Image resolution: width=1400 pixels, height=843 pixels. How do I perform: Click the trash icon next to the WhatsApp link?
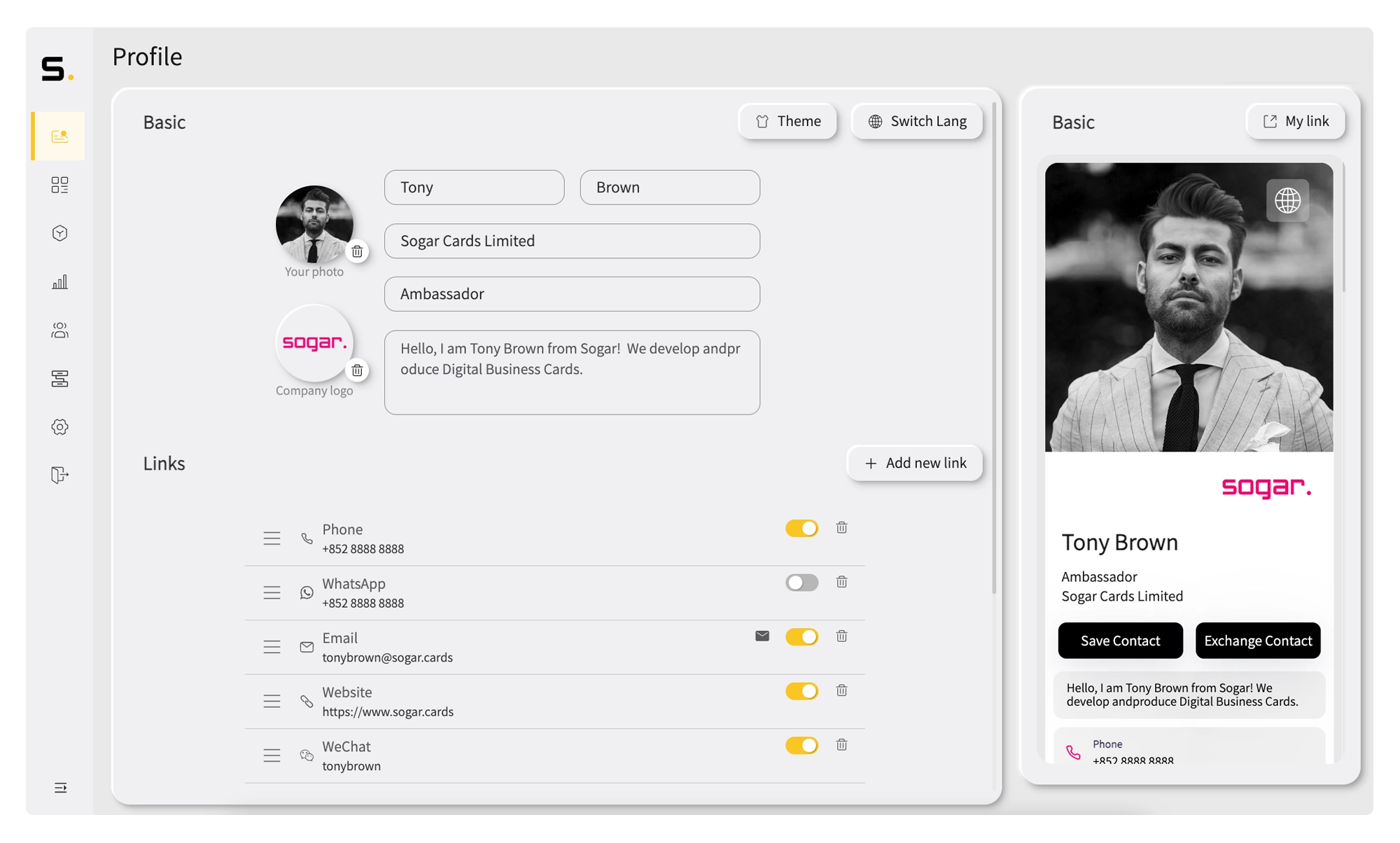coord(842,582)
